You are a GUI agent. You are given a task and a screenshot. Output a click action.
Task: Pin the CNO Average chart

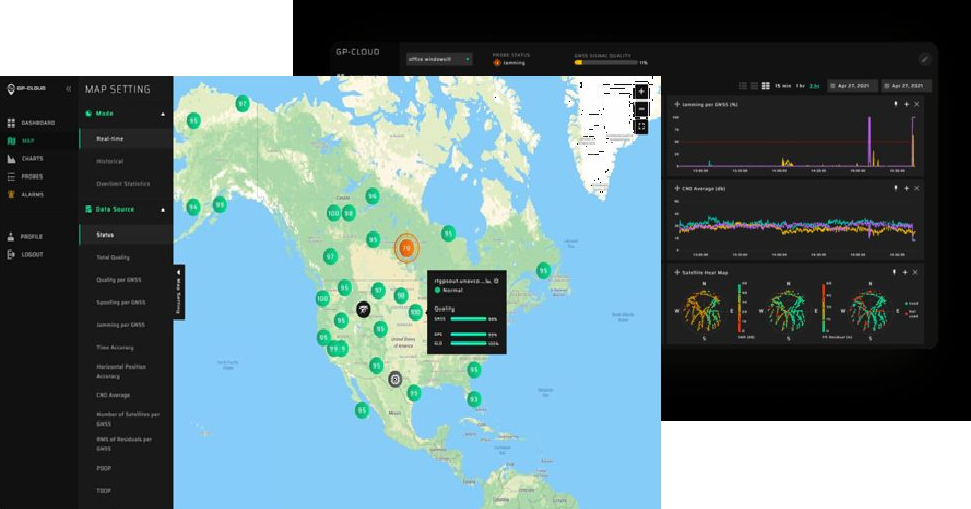pyautogui.click(x=895, y=187)
